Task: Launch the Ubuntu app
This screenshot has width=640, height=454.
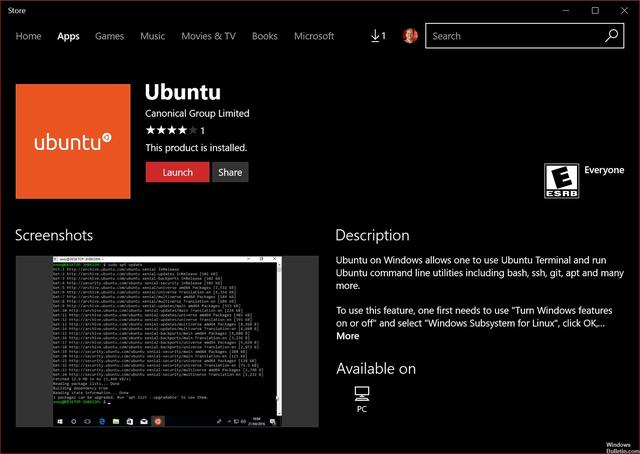Action: coord(178,172)
